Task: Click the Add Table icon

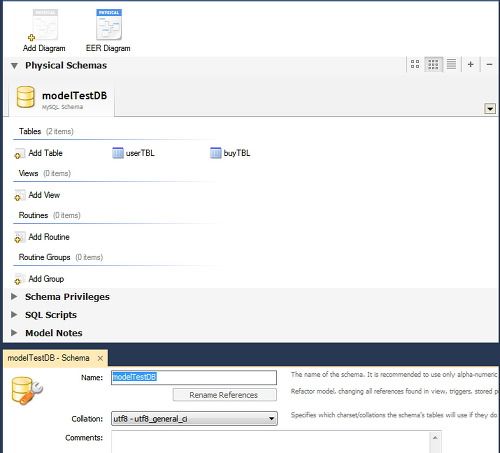Action: [x=19, y=154]
